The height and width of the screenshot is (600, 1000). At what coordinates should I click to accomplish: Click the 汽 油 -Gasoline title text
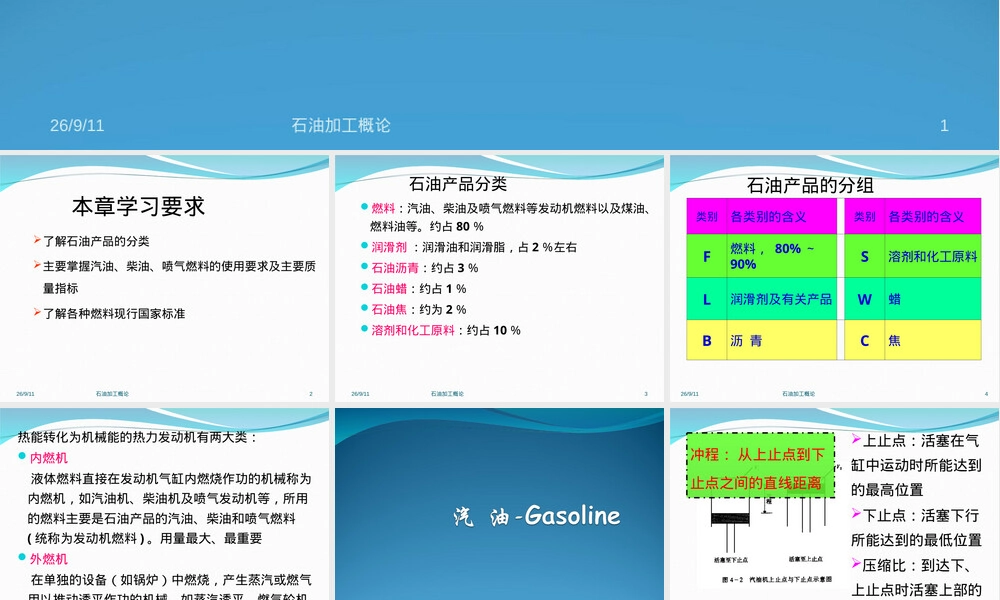(x=536, y=515)
